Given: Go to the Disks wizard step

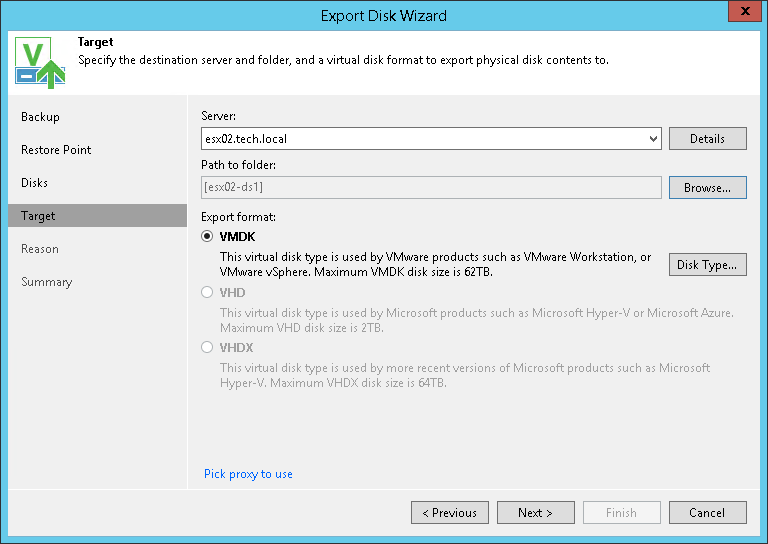Looking at the screenshot, I should pyautogui.click(x=34, y=183).
